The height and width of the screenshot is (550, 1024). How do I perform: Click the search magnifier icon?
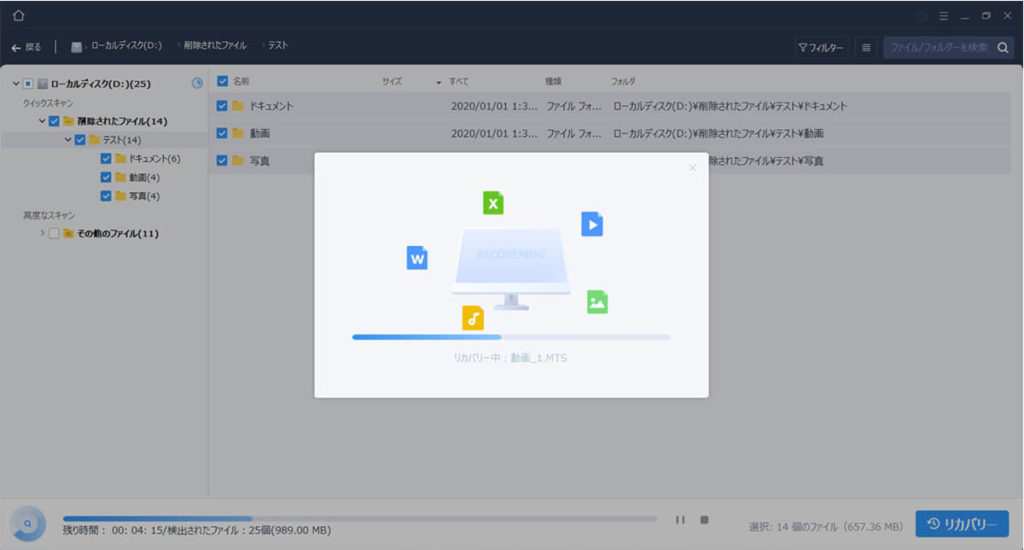pyautogui.click(x=1003, y=48)
